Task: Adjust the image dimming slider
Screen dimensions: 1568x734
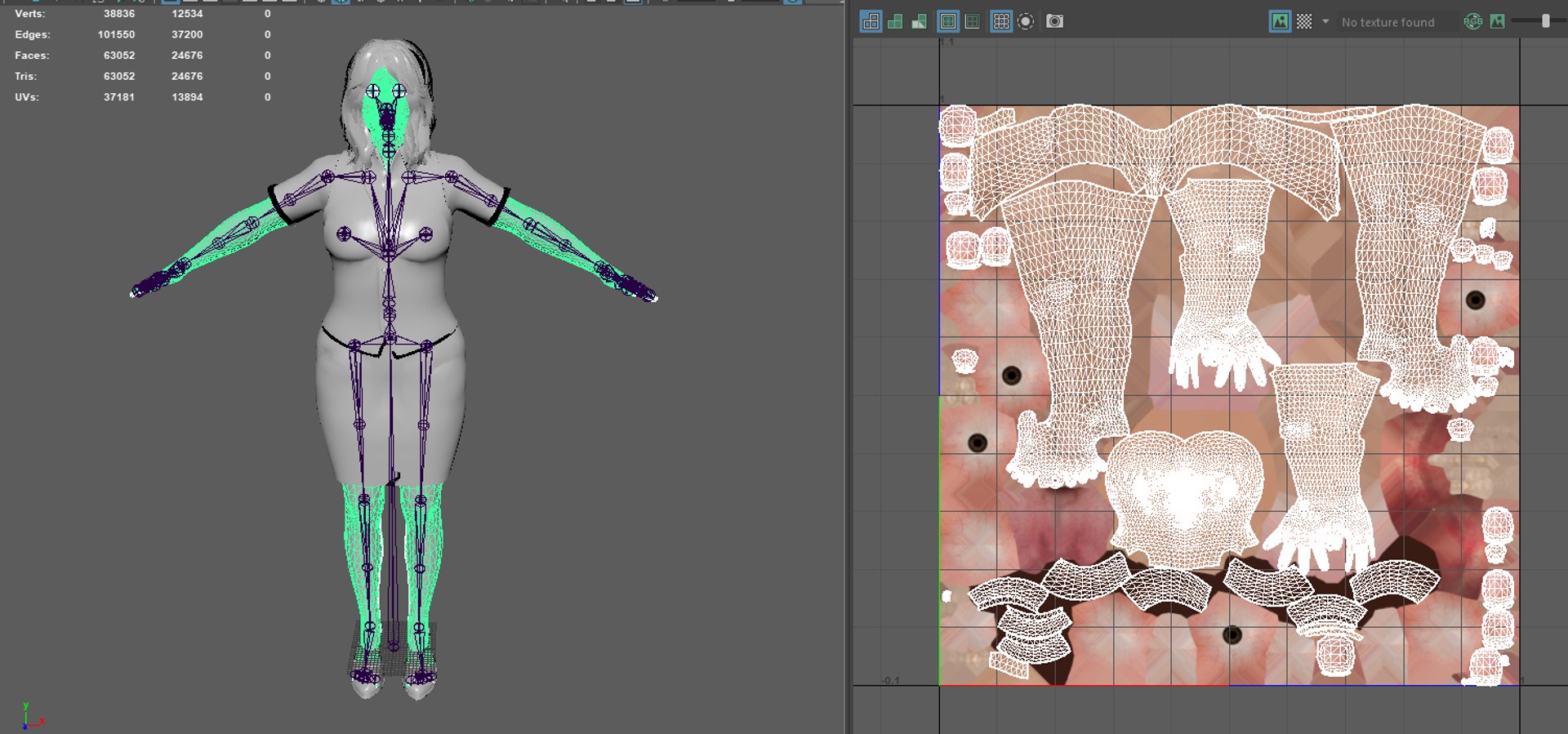Action: pyautogui.click(x=1545, y=22)
